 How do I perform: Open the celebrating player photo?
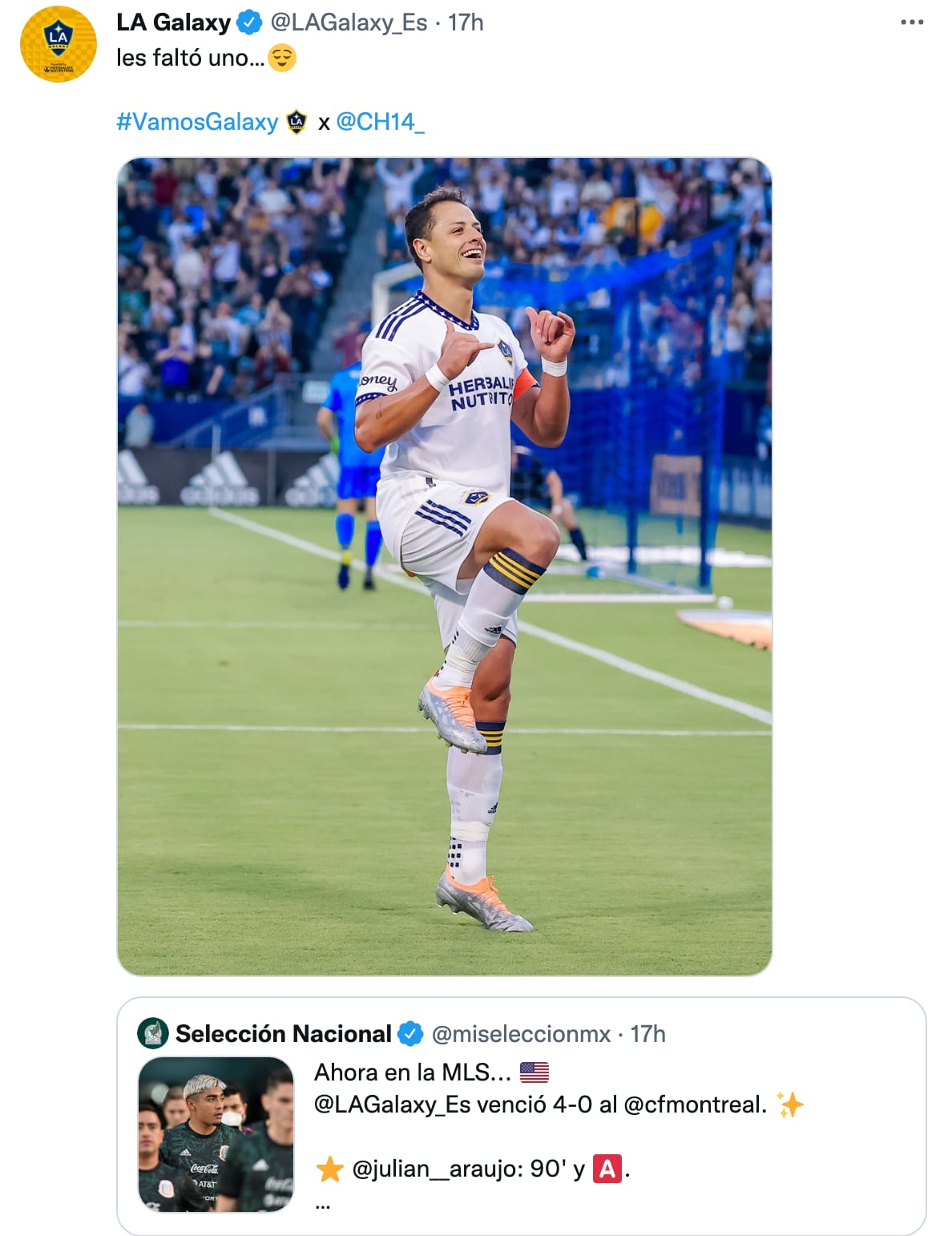445,566
